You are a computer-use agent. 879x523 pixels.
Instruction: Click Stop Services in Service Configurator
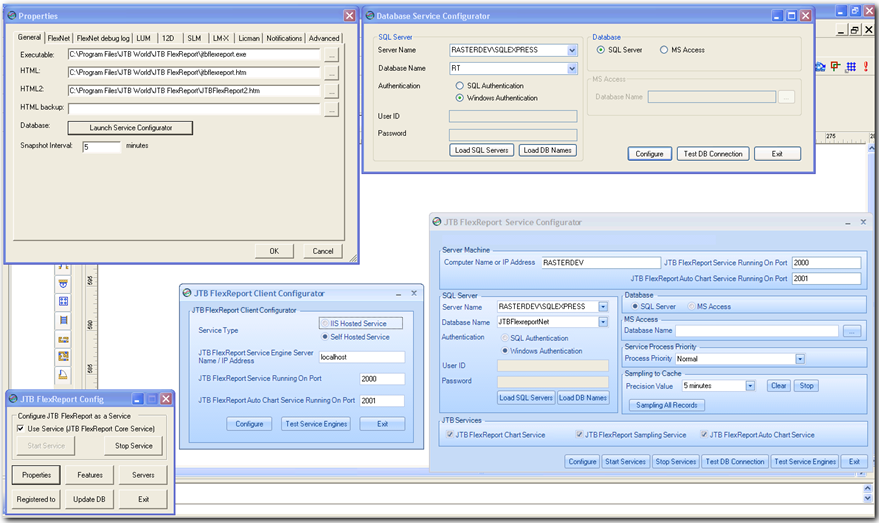pyautogui.click(x=676, y=461)
